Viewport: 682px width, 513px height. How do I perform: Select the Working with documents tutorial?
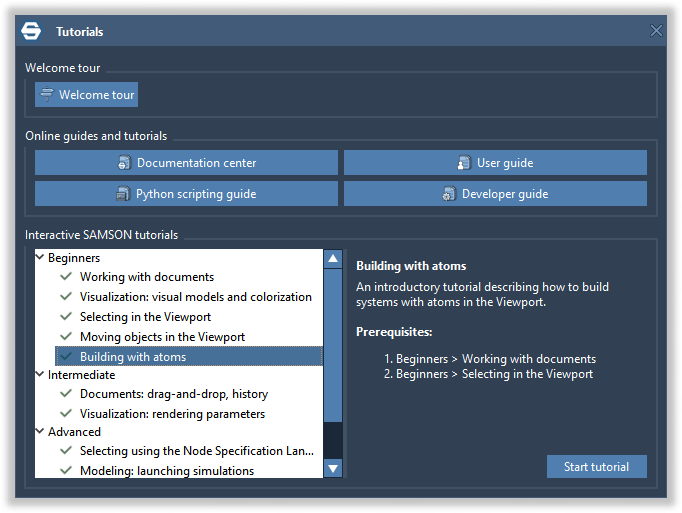[x=147, y=277]
